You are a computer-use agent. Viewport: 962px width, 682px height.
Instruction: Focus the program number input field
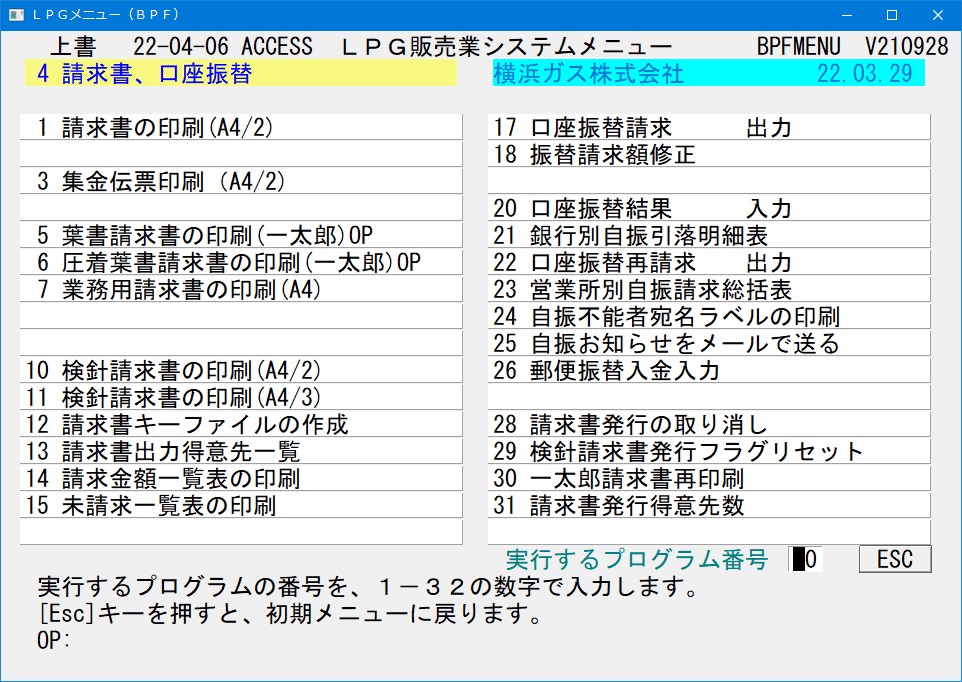(x=806, y=559)
